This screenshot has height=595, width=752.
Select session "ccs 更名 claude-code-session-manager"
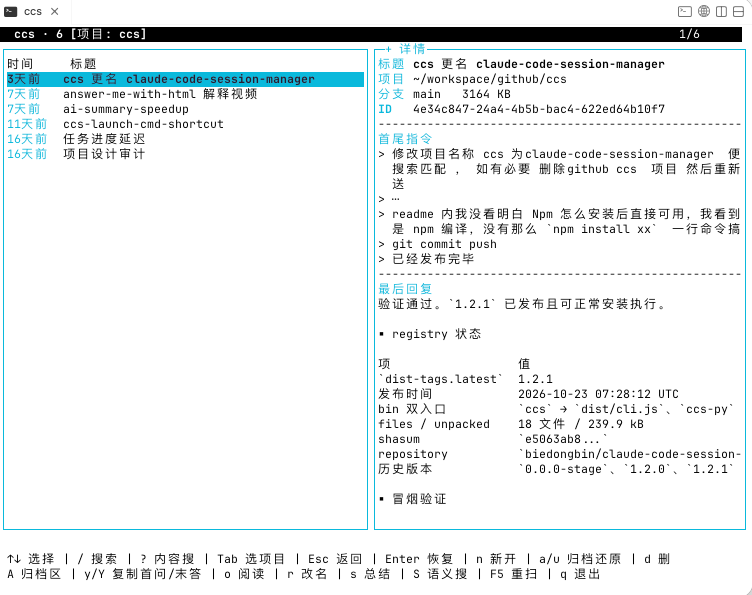pos(185,79)
